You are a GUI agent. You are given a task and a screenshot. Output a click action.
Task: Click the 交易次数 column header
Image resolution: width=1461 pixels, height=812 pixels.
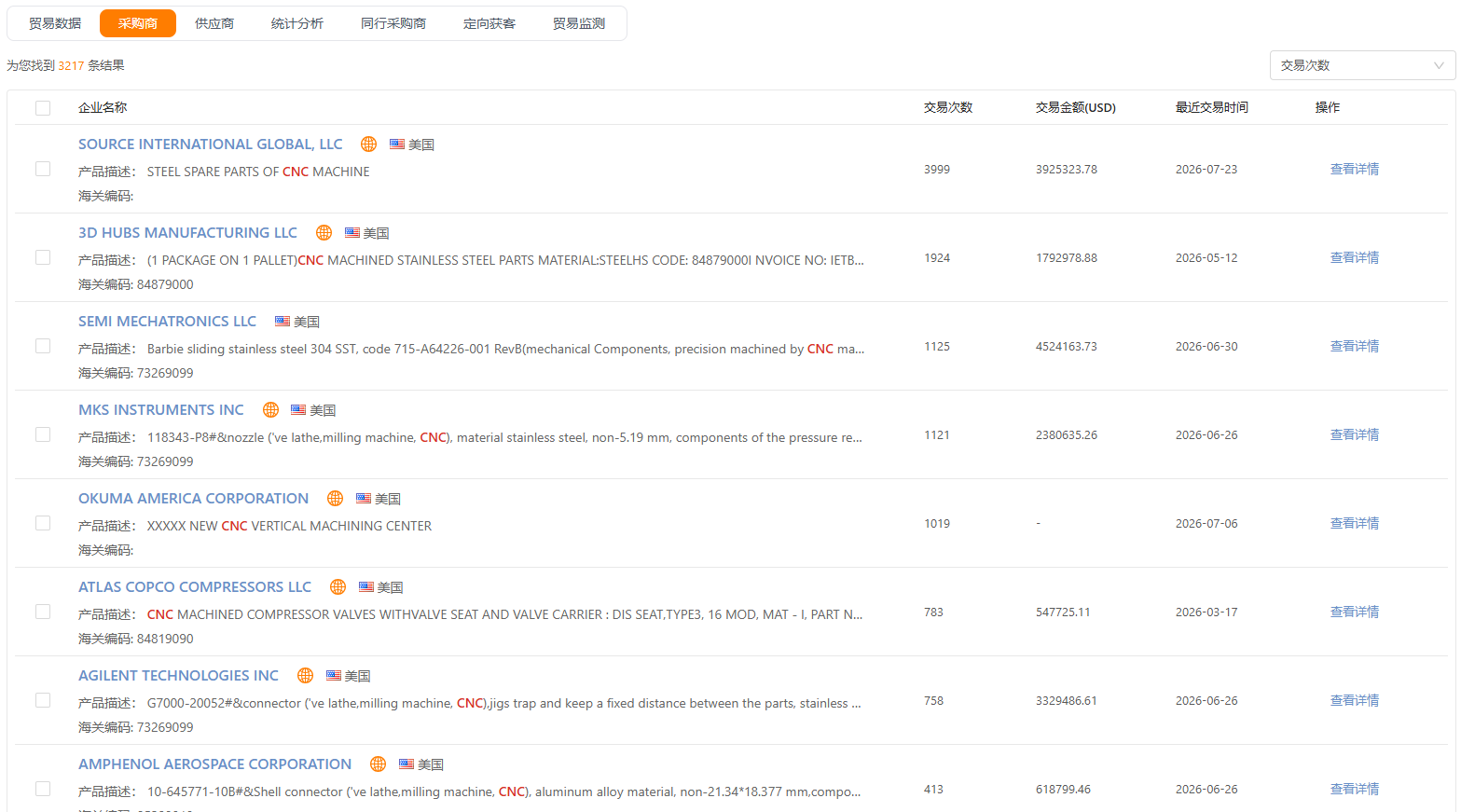[948, 108]
